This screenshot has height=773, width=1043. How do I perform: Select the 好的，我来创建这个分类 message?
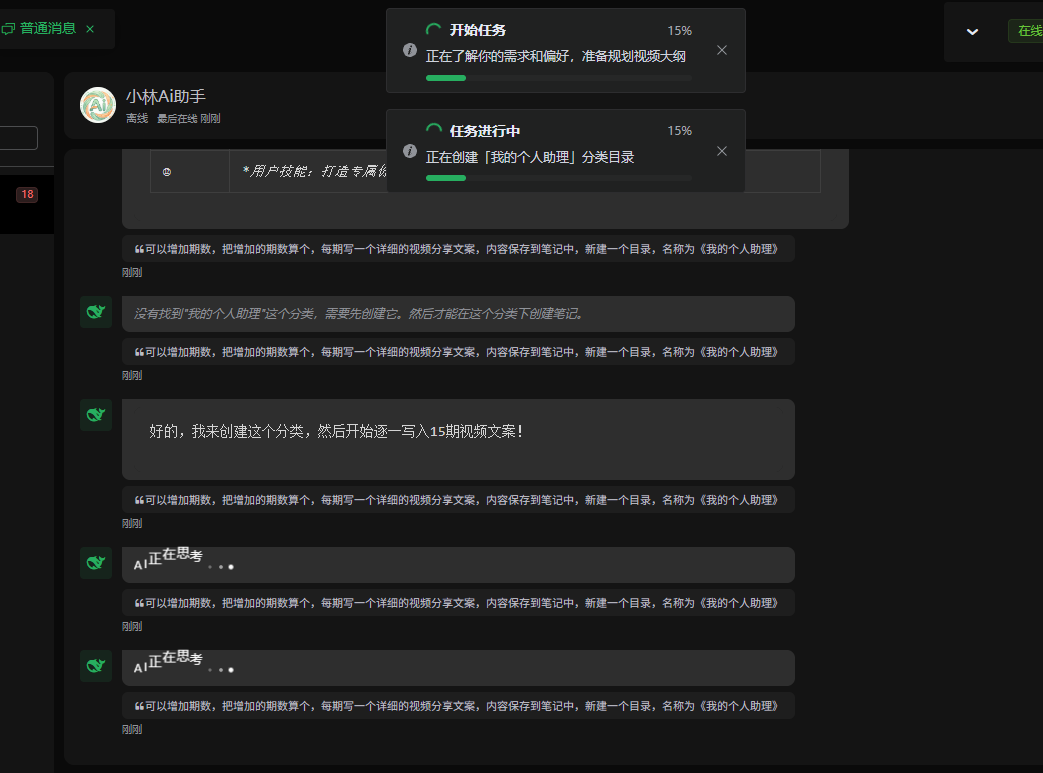point(458,439)
